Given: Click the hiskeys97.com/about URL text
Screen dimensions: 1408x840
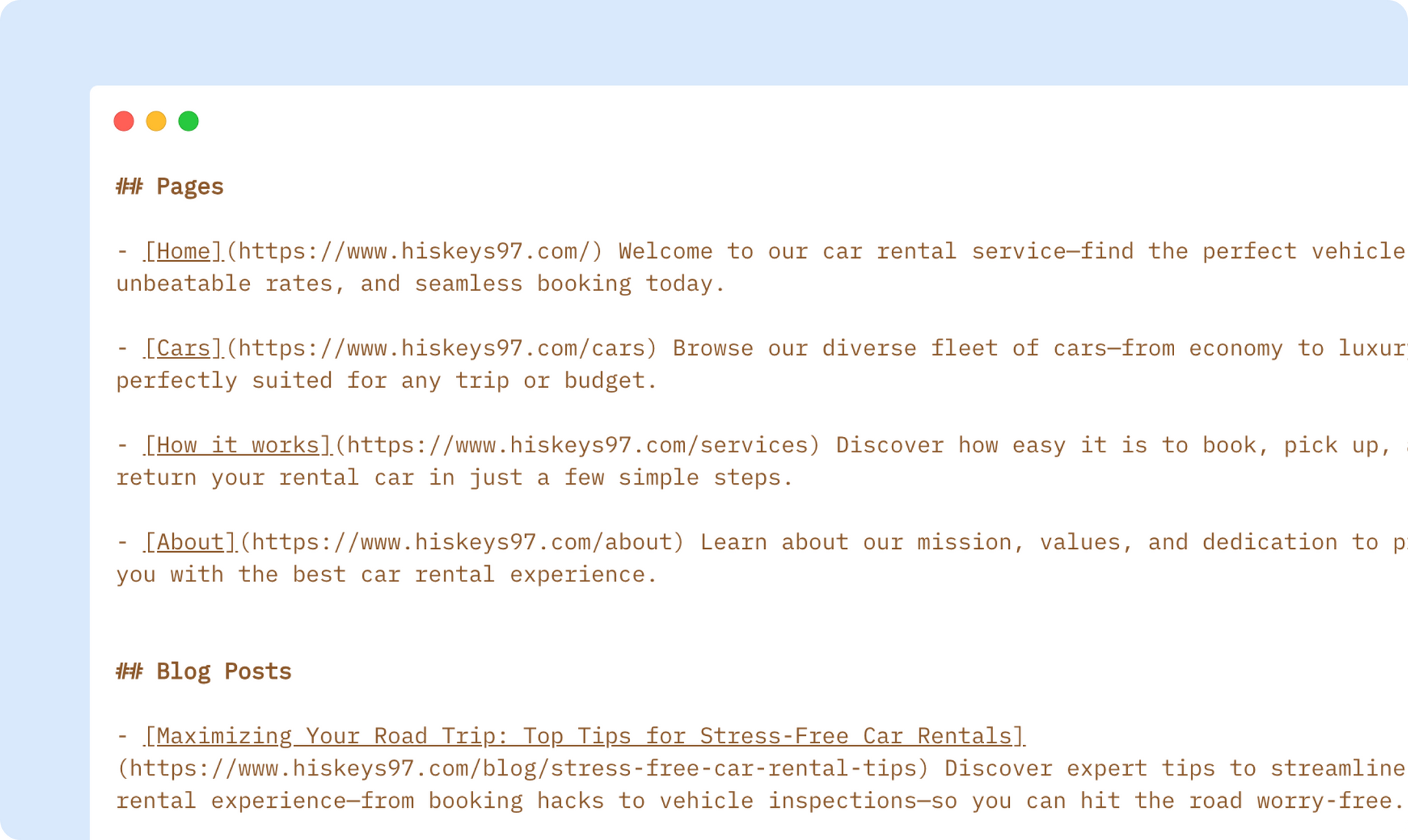Looking at the screenshot, I should point(462,542).
